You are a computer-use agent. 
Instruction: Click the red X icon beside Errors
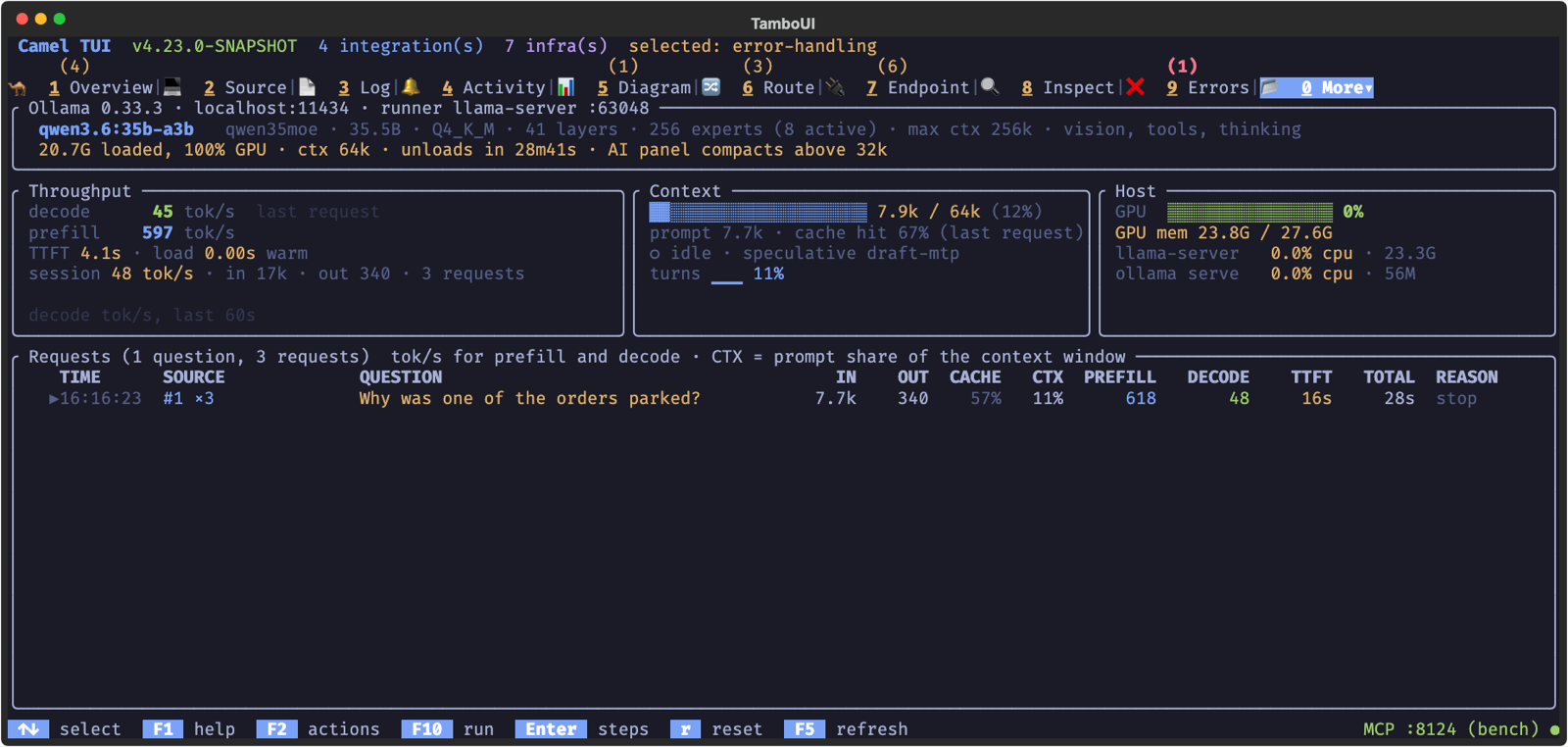[x=1136, y=87]
